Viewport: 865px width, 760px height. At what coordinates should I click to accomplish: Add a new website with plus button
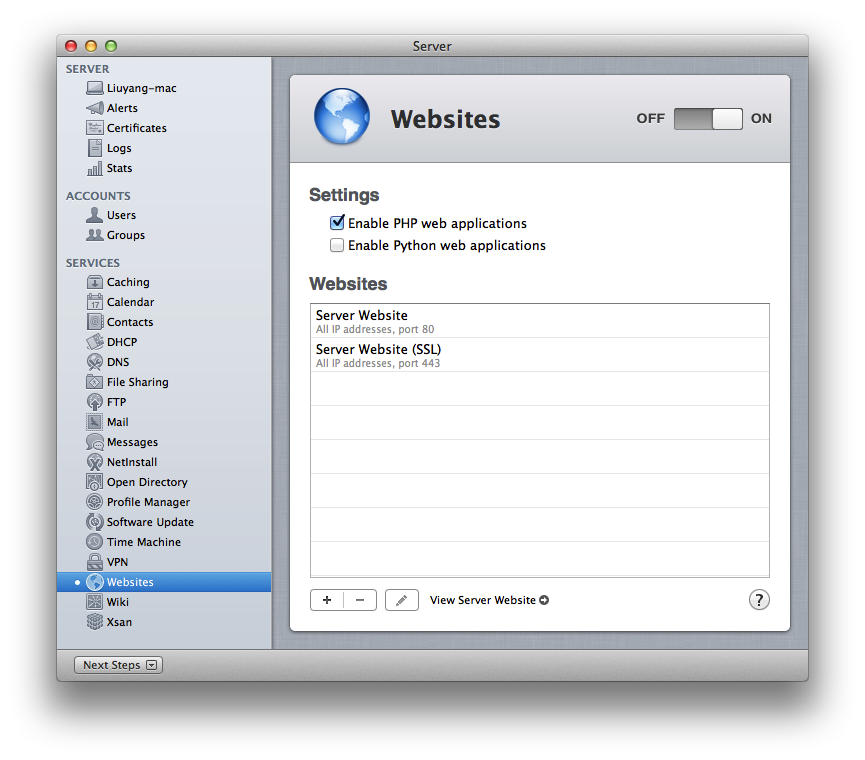pyautogui.click(x=327, y=600)
